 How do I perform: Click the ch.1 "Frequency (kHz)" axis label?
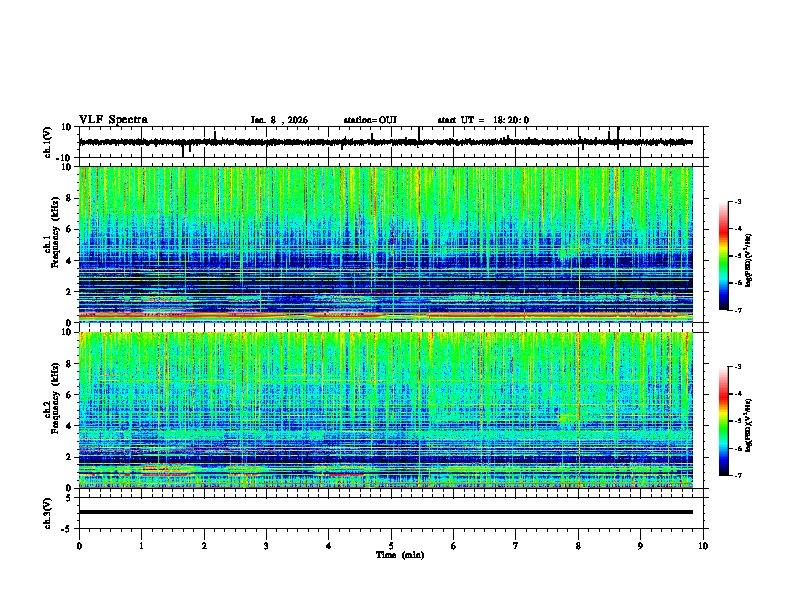[x=55, y=233]
